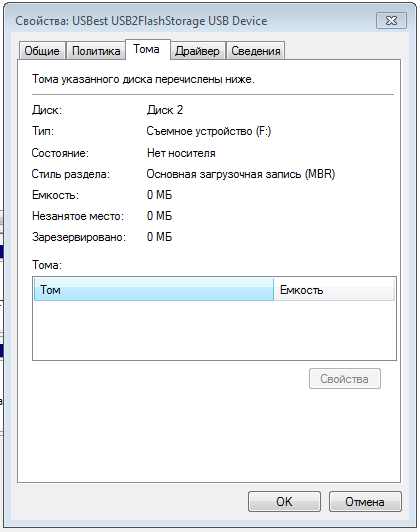Click the OK button
417x532 pixels.
pyautogui.click(x=284, y=501)
